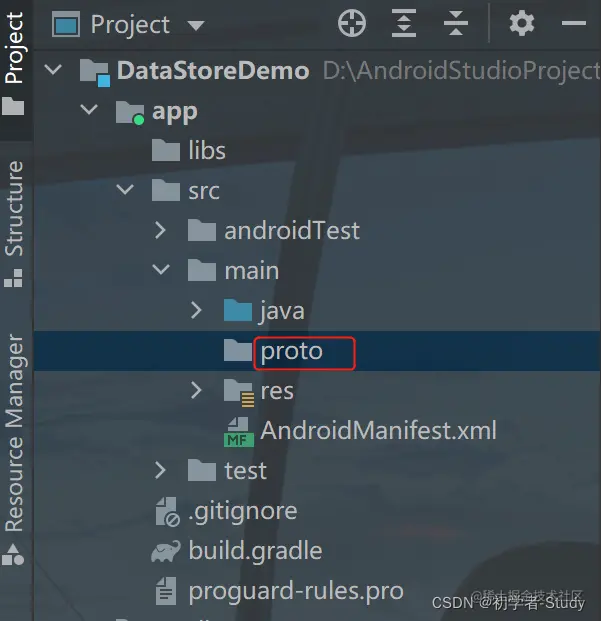Collapse the app module node
The height and width of the screenshot is (621, 601).
point(89,109)
